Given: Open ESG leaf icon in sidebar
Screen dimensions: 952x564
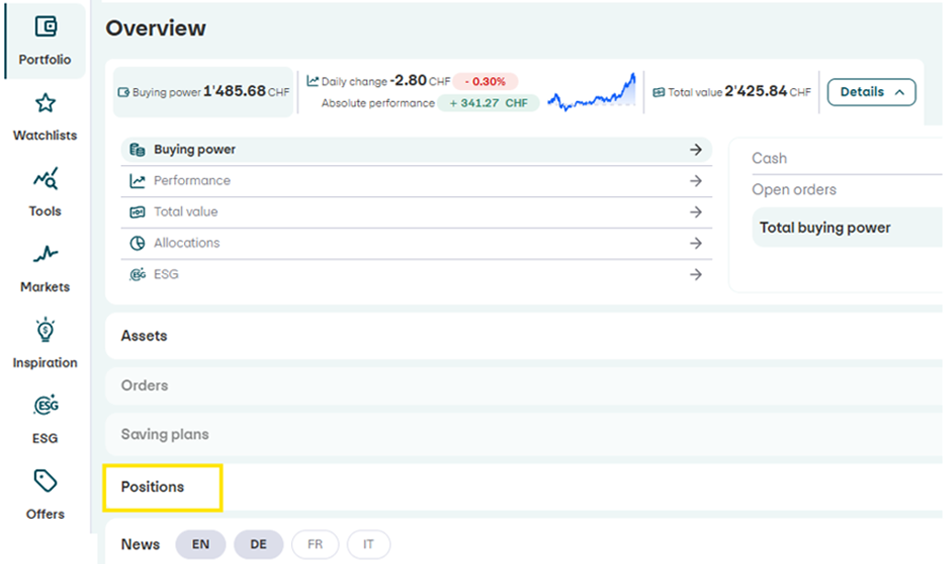Looking at the screenshot, I should click(45, 405).
